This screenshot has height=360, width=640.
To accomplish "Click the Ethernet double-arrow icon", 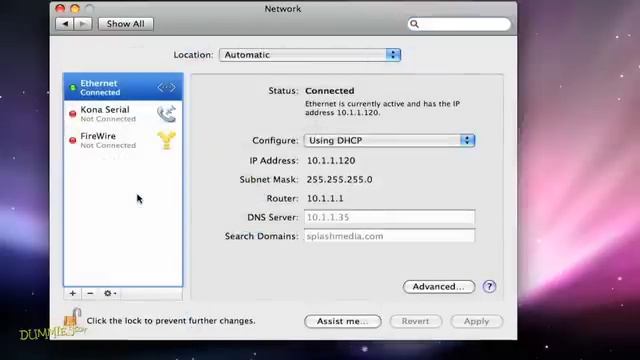I will tap(167, 87).
